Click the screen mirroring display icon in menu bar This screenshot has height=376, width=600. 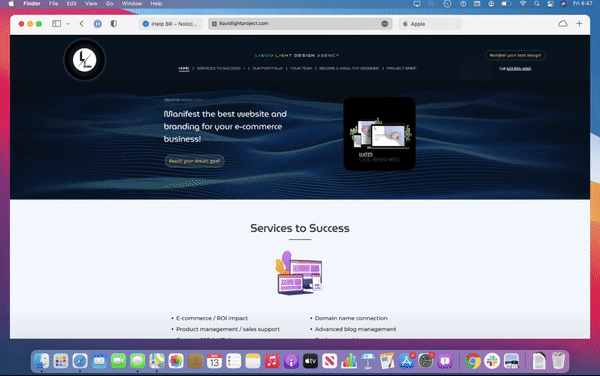(x=417, y=4)
